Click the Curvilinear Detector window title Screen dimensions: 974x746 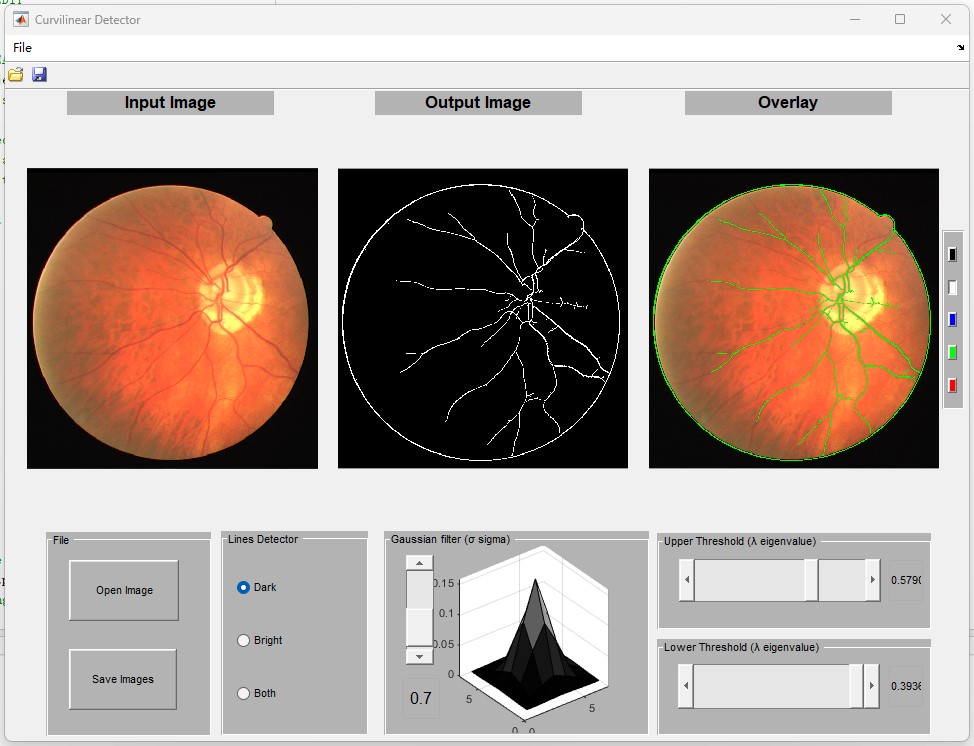pyautogui.click(x=88, y=20)
